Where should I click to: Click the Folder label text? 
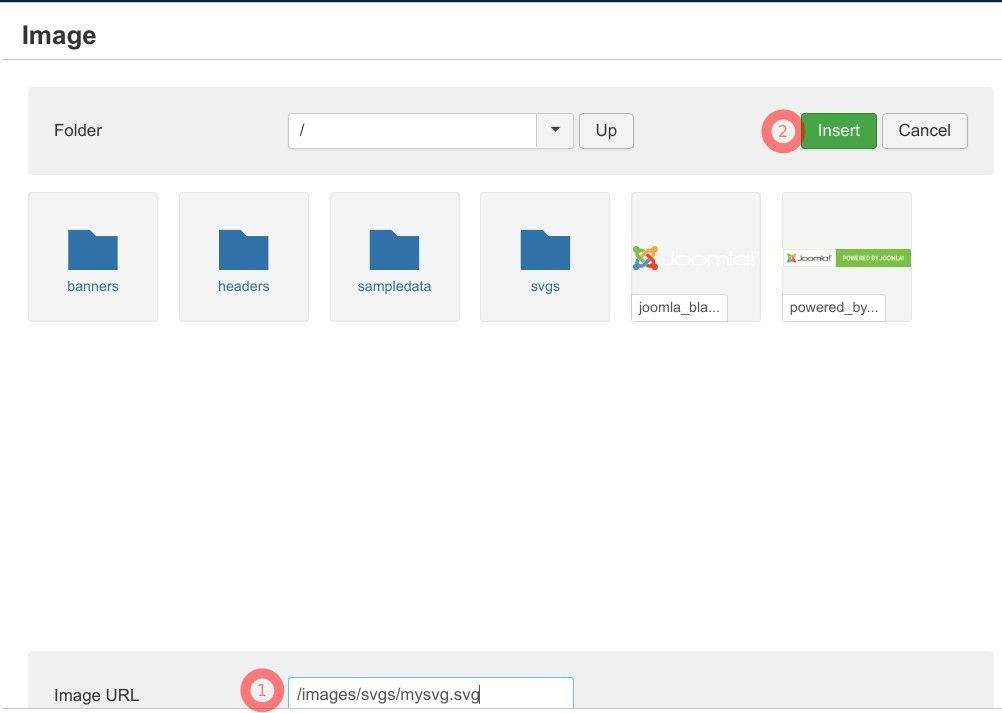(x=78, y=130)
